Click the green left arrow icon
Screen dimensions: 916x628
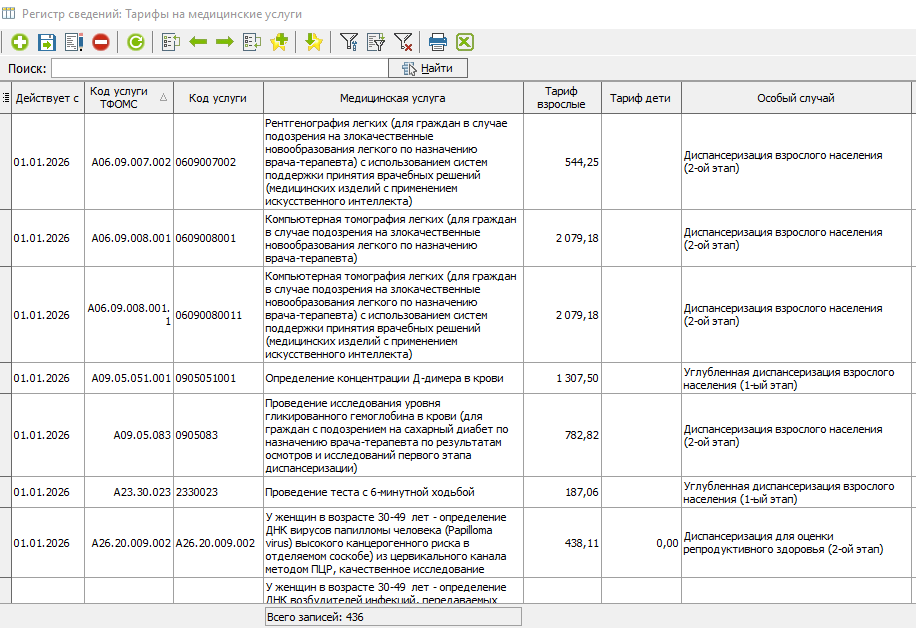(x=198, y=42)
